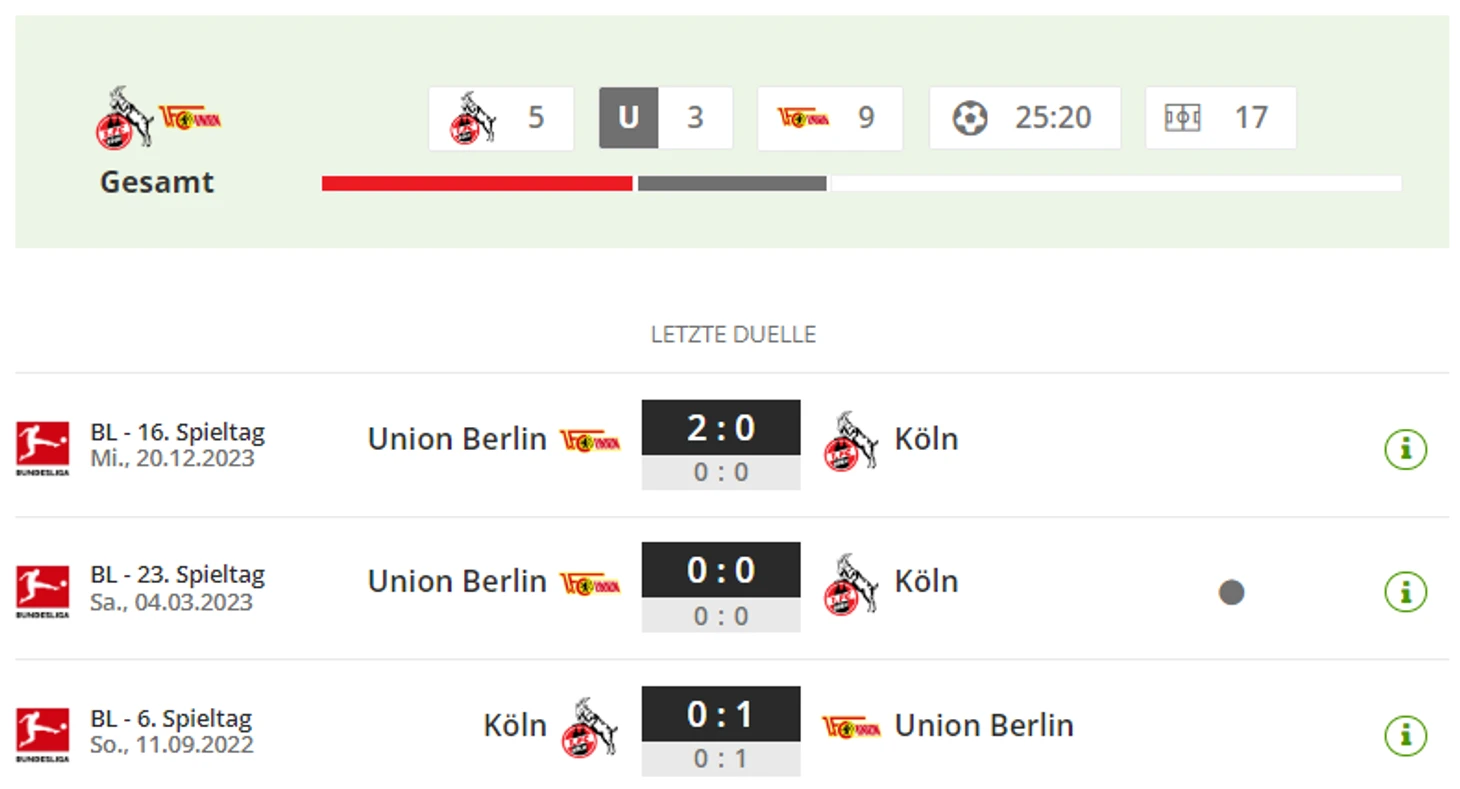This screenshot has height=789, width=1460.
Task: Click the gray draws segment of the bar
Action: (x=732, y=183)
